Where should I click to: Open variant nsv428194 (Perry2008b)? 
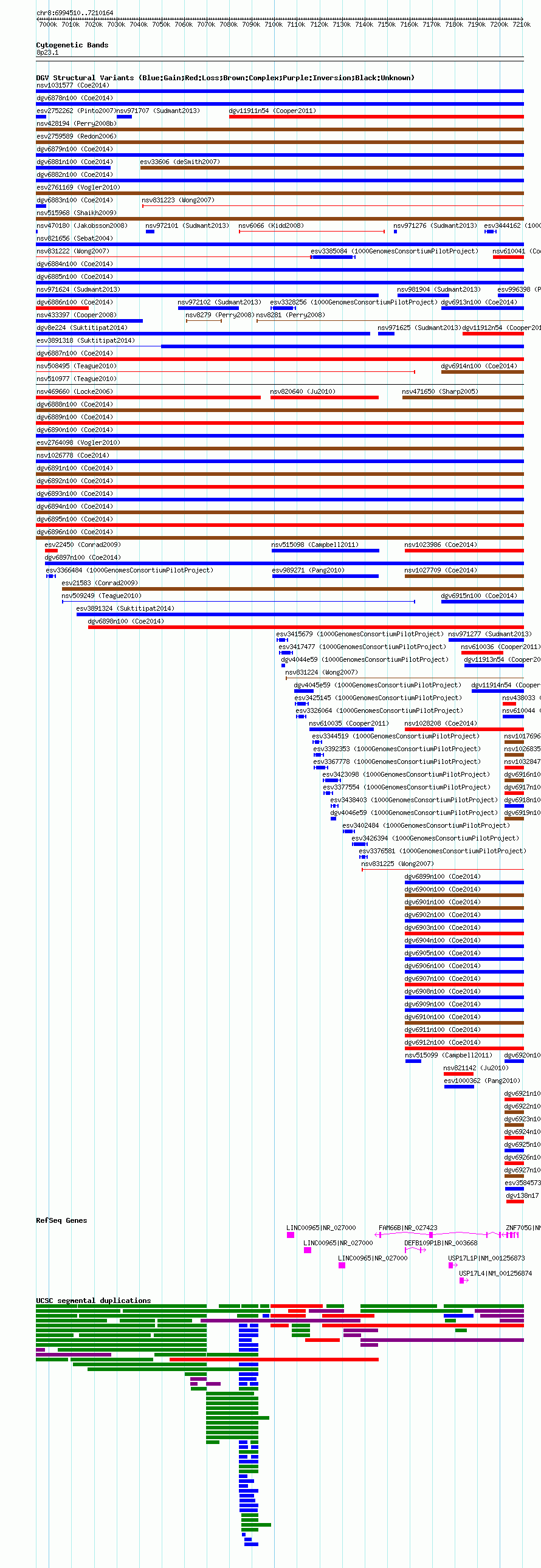(x=77, y=123)
